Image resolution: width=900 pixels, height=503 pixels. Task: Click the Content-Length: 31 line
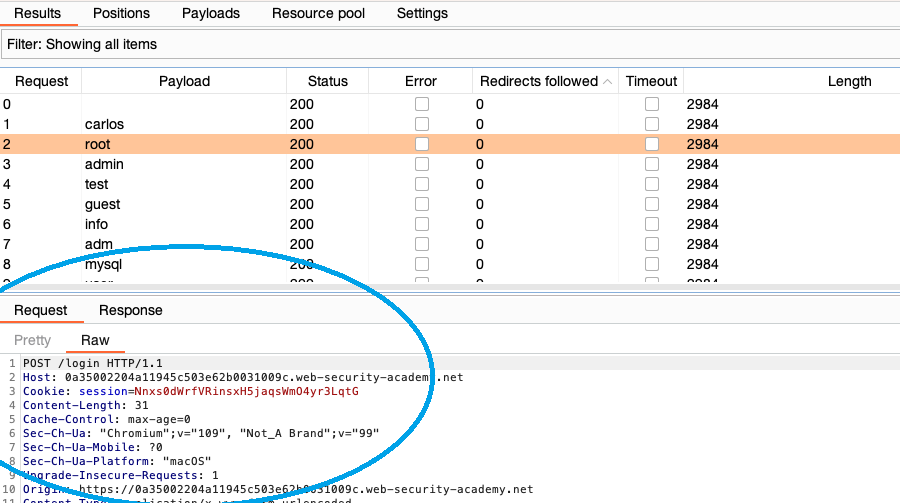pyautogui.click(x=86, y=405)
